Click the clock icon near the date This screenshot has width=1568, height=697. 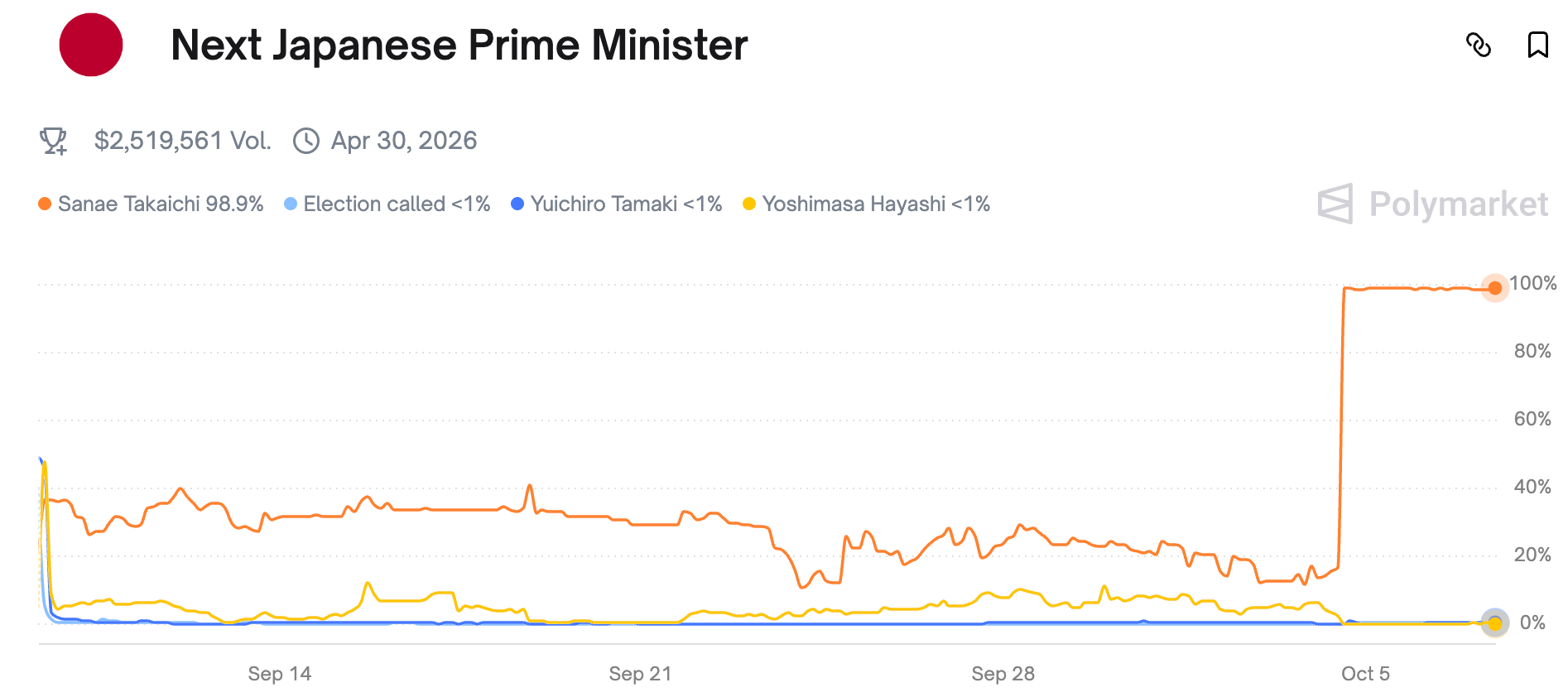[306, 141]
